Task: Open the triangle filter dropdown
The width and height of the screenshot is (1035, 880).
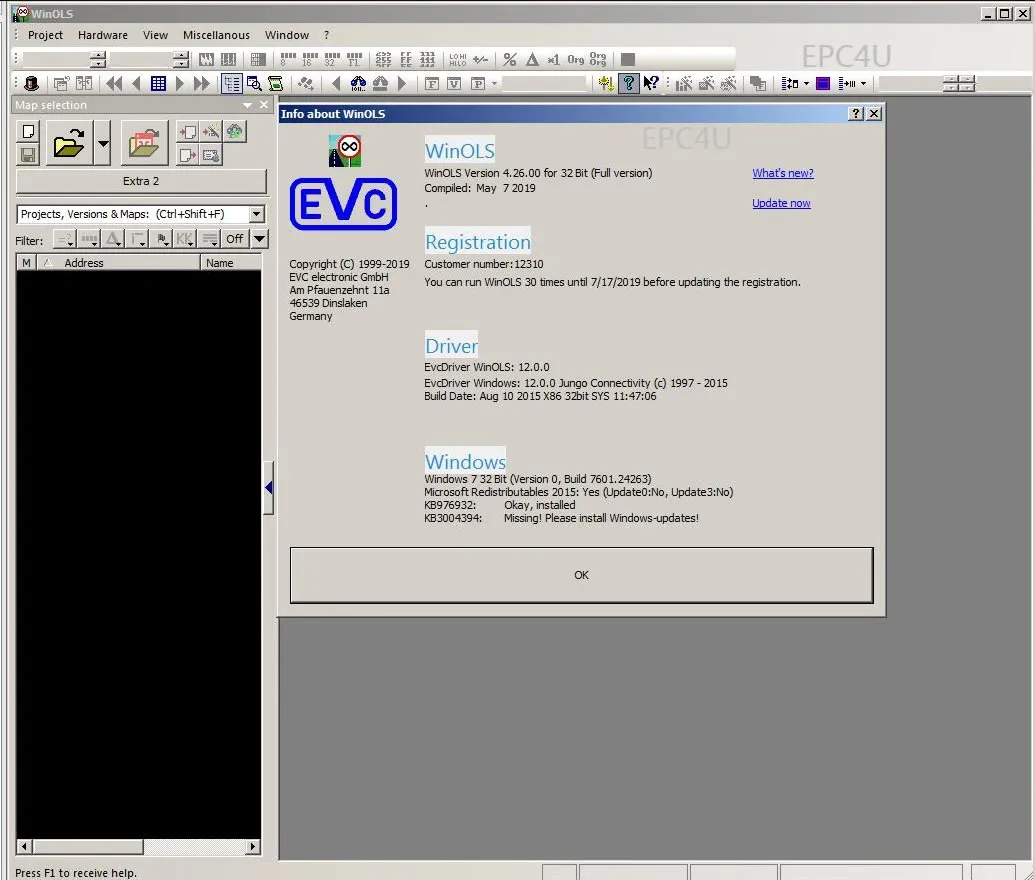Action: click(114, 238)
